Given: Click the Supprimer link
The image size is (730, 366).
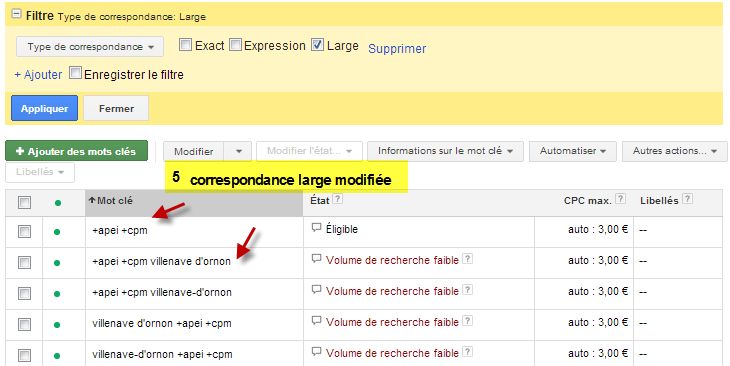Looking at the screenshot, I should pos(397,48).
